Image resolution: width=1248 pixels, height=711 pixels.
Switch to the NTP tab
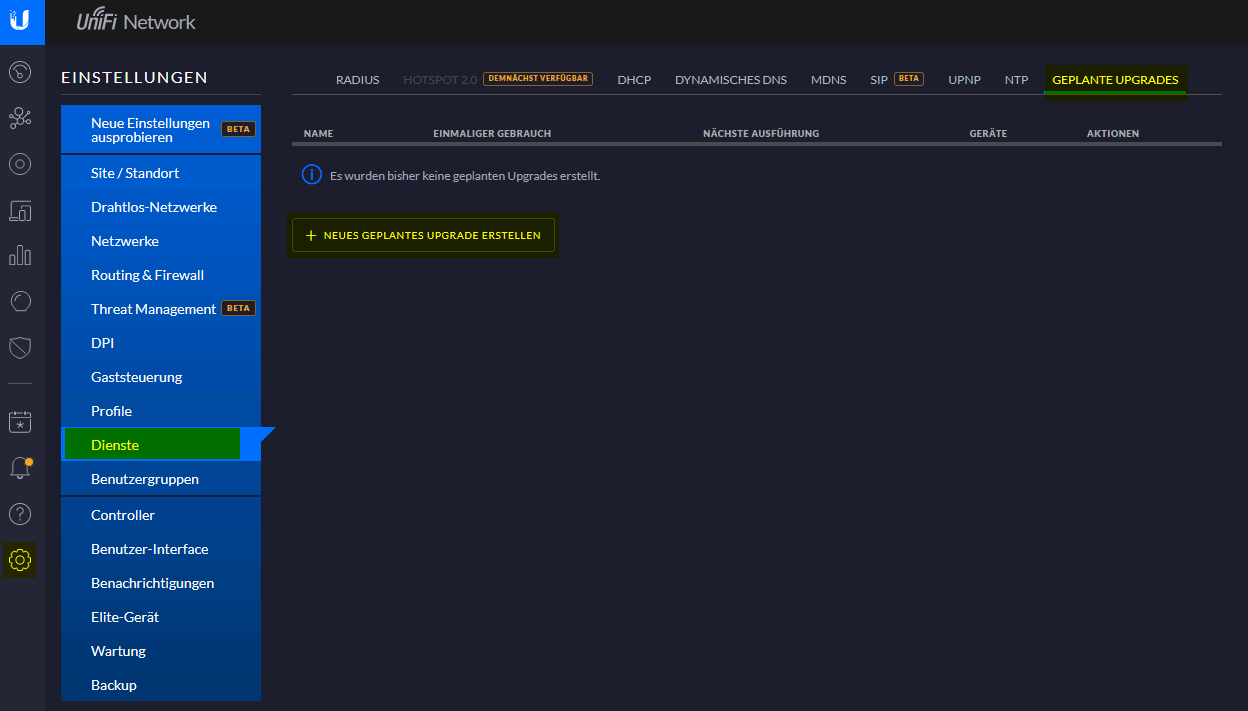tap(1016, 80)
